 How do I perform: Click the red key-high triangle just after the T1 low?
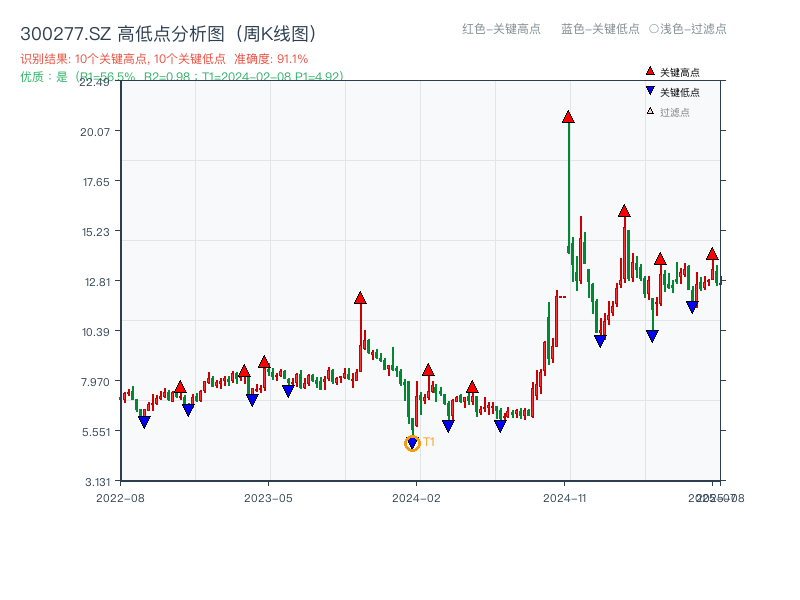coord(429,370)
